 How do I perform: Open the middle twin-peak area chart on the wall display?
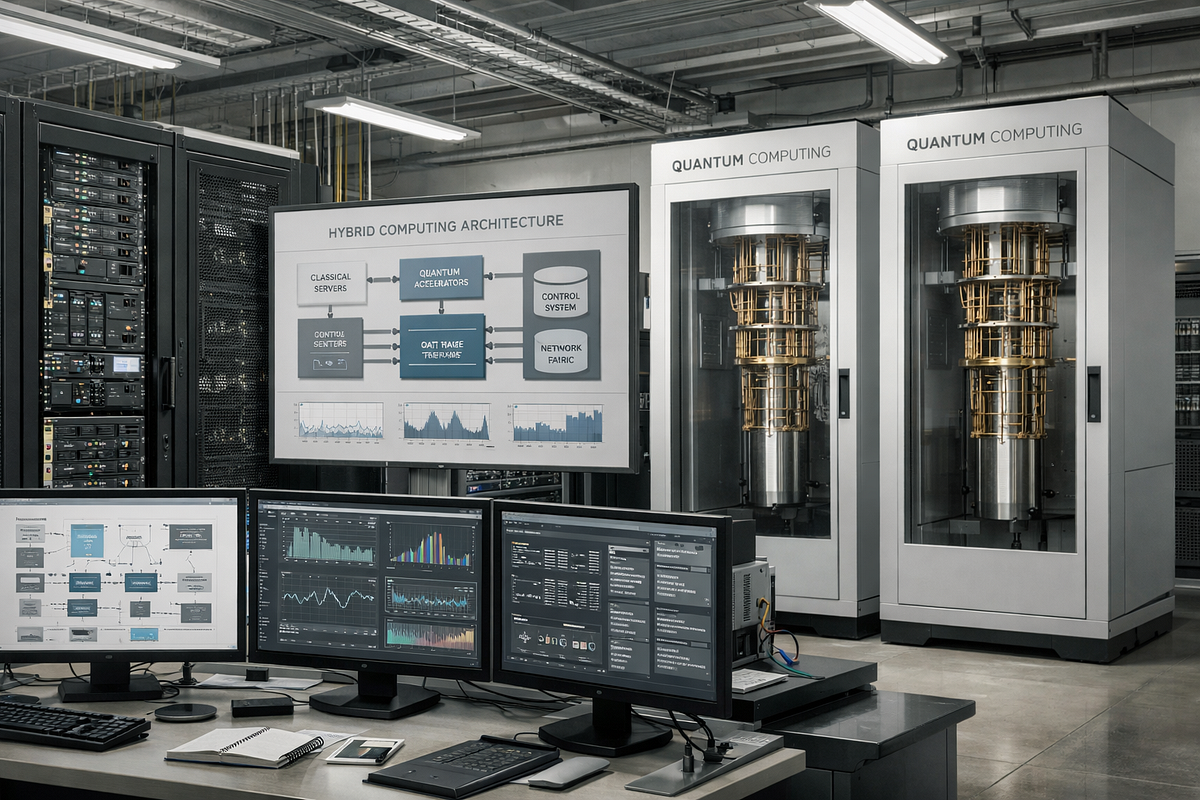[446, 422]
